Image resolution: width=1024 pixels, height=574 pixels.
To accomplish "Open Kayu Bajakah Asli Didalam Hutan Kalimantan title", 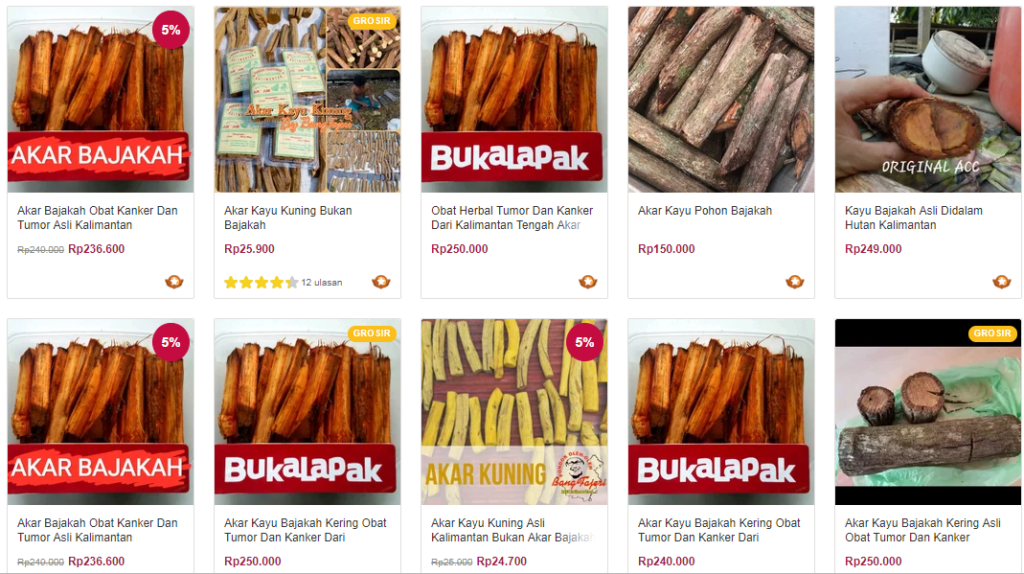I will pos(913,217).
